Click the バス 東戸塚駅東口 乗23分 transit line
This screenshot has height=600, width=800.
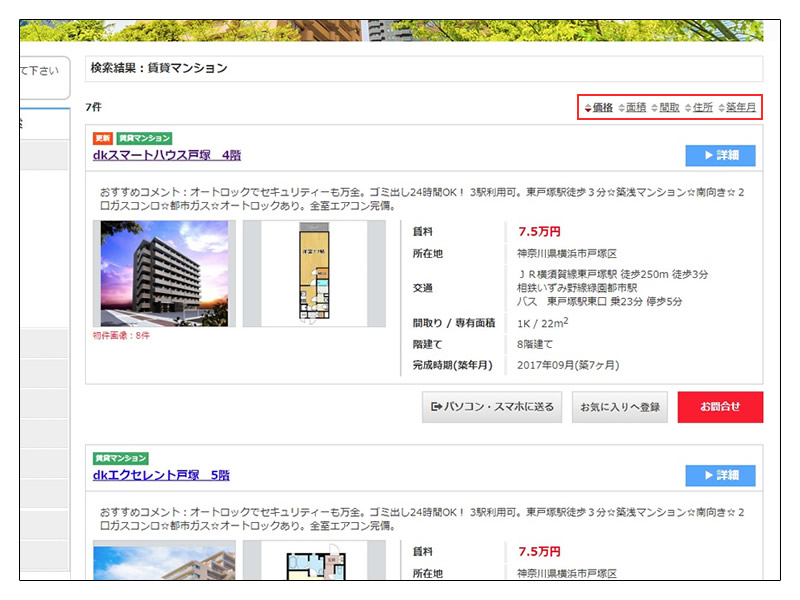pos(599,302)
